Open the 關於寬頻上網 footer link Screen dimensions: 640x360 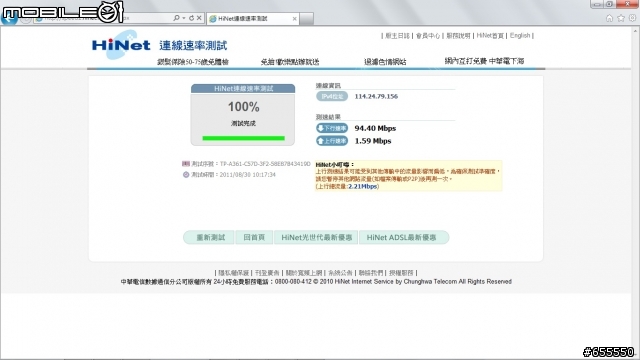click(304, 273)
